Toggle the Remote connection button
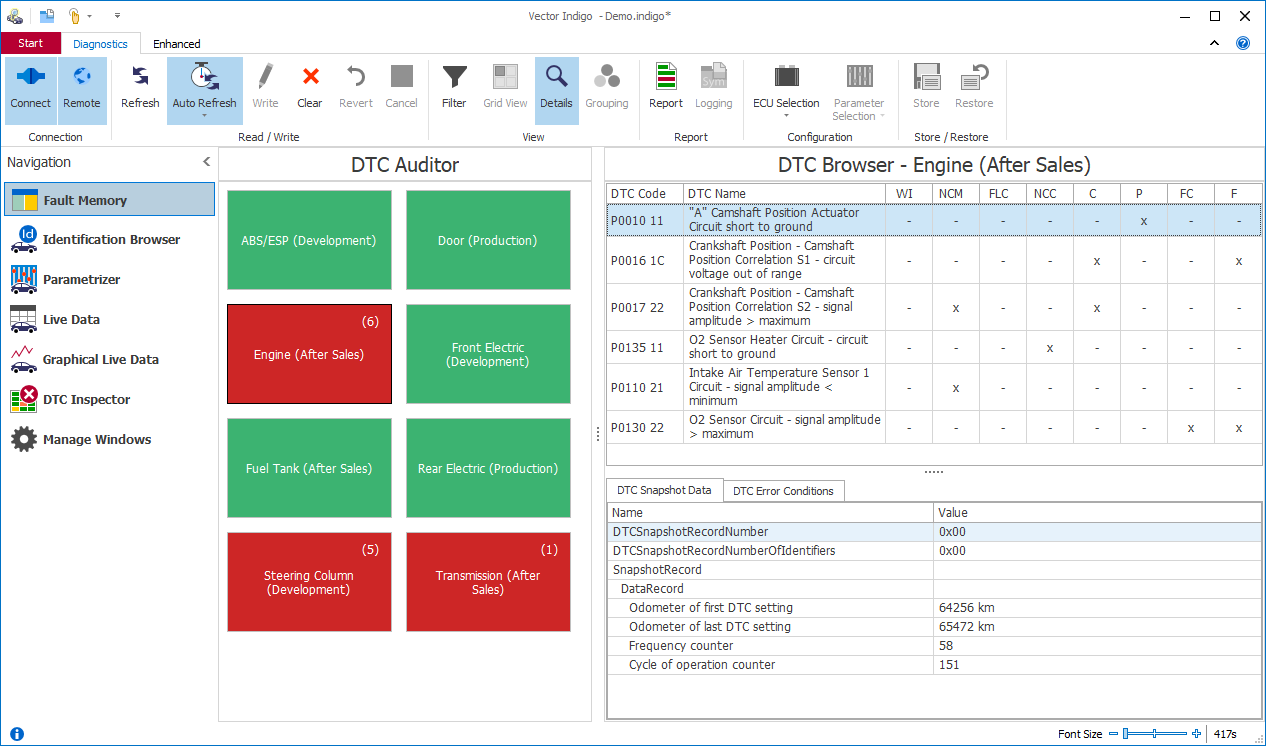Screen dimensions: 1266x746 click(x=82, y=90)
